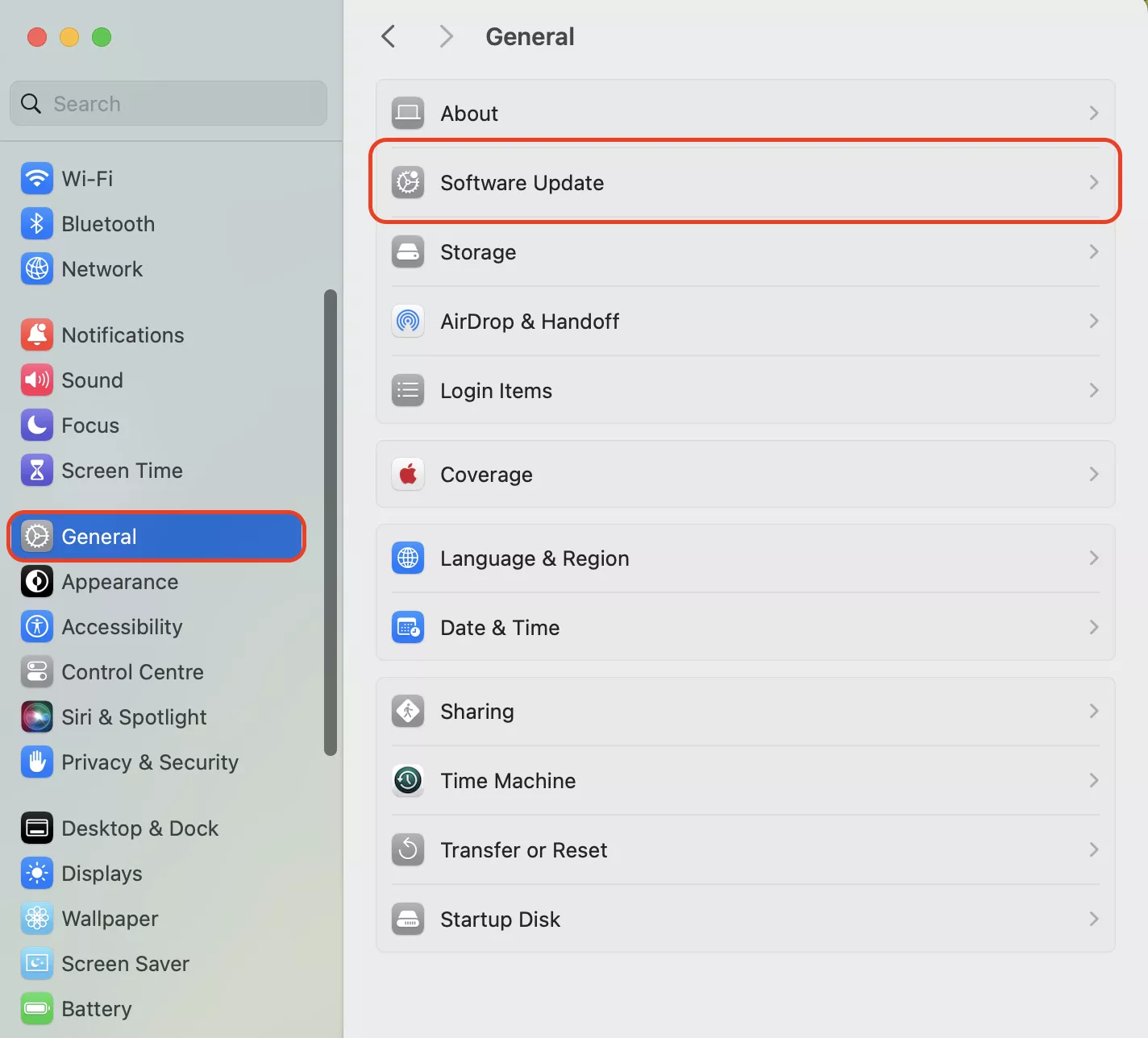This screenshot has width=1148, height=1038.
Task: Click the Battery label in sidebar
Action: pyautogui.click(x=96, y=1009)
